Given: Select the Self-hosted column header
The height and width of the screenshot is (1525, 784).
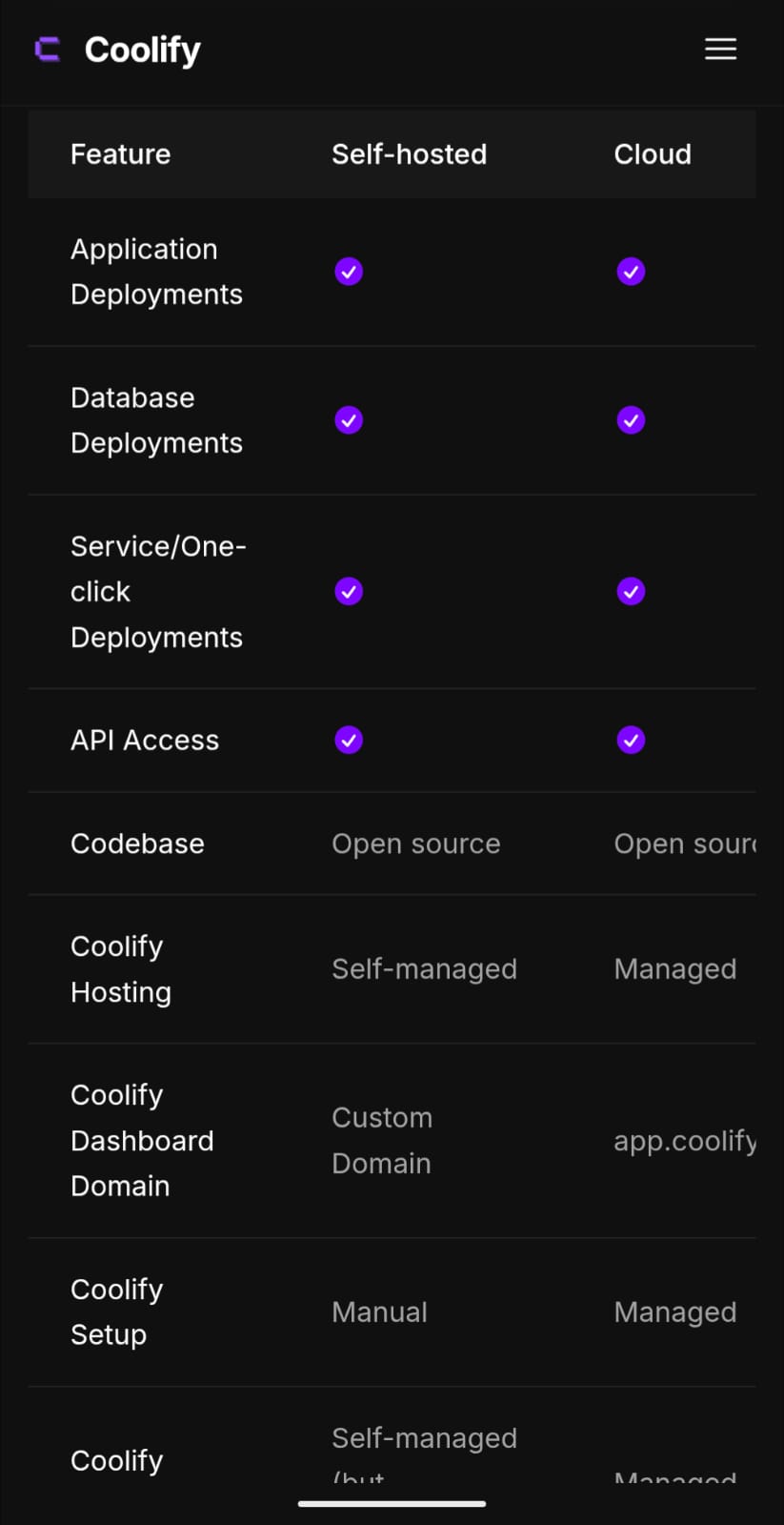Looking at the screenshot, I should point(409,154).
